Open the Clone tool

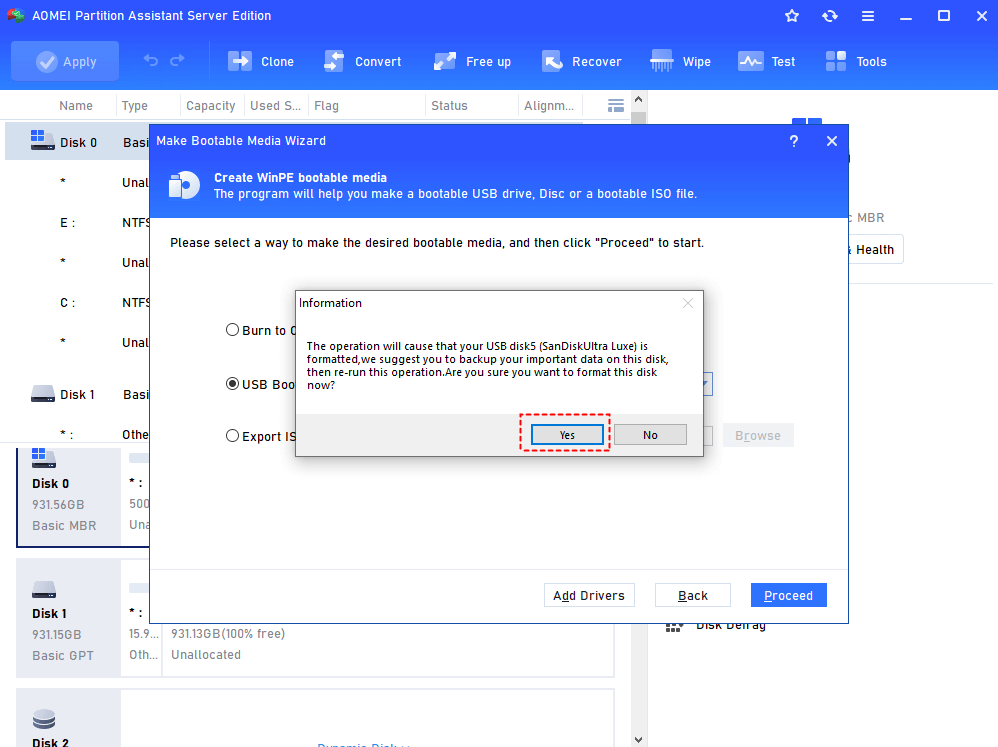click(x=261, y=61)
